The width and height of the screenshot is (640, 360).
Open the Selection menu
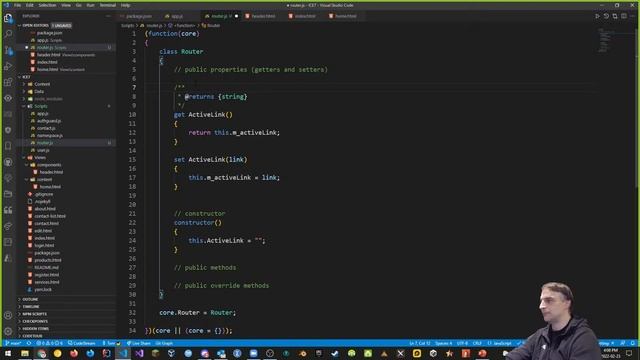(47, 5)
